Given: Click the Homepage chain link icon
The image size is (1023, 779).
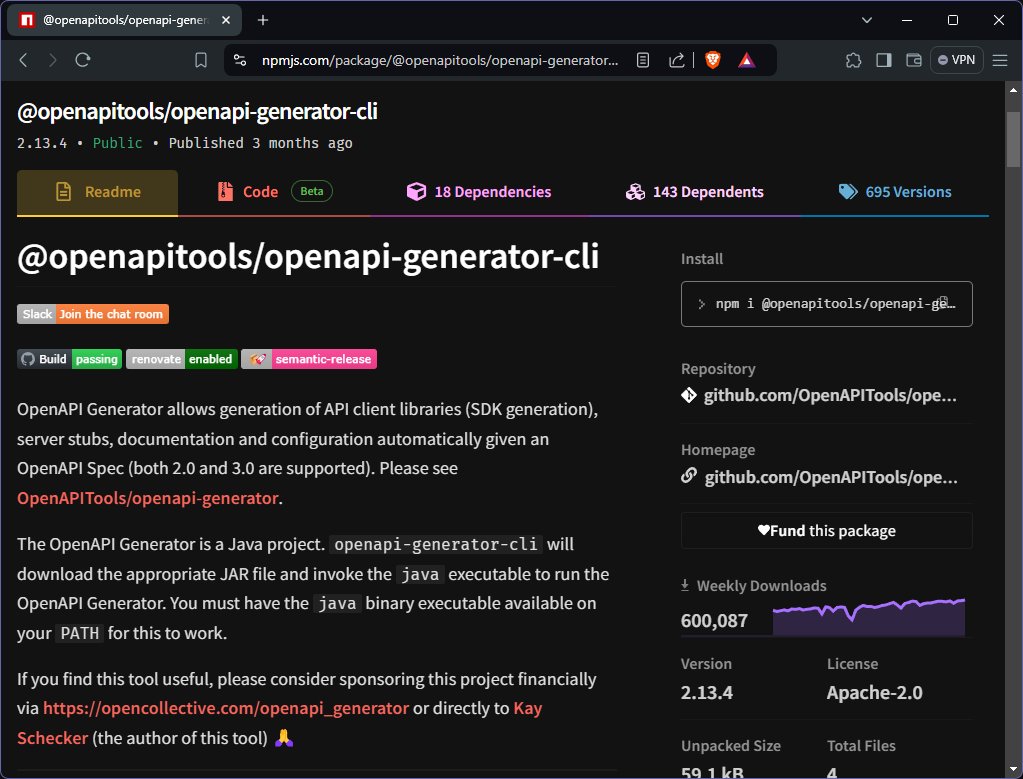Looking at the screenshot, I should tap(689, 476).
